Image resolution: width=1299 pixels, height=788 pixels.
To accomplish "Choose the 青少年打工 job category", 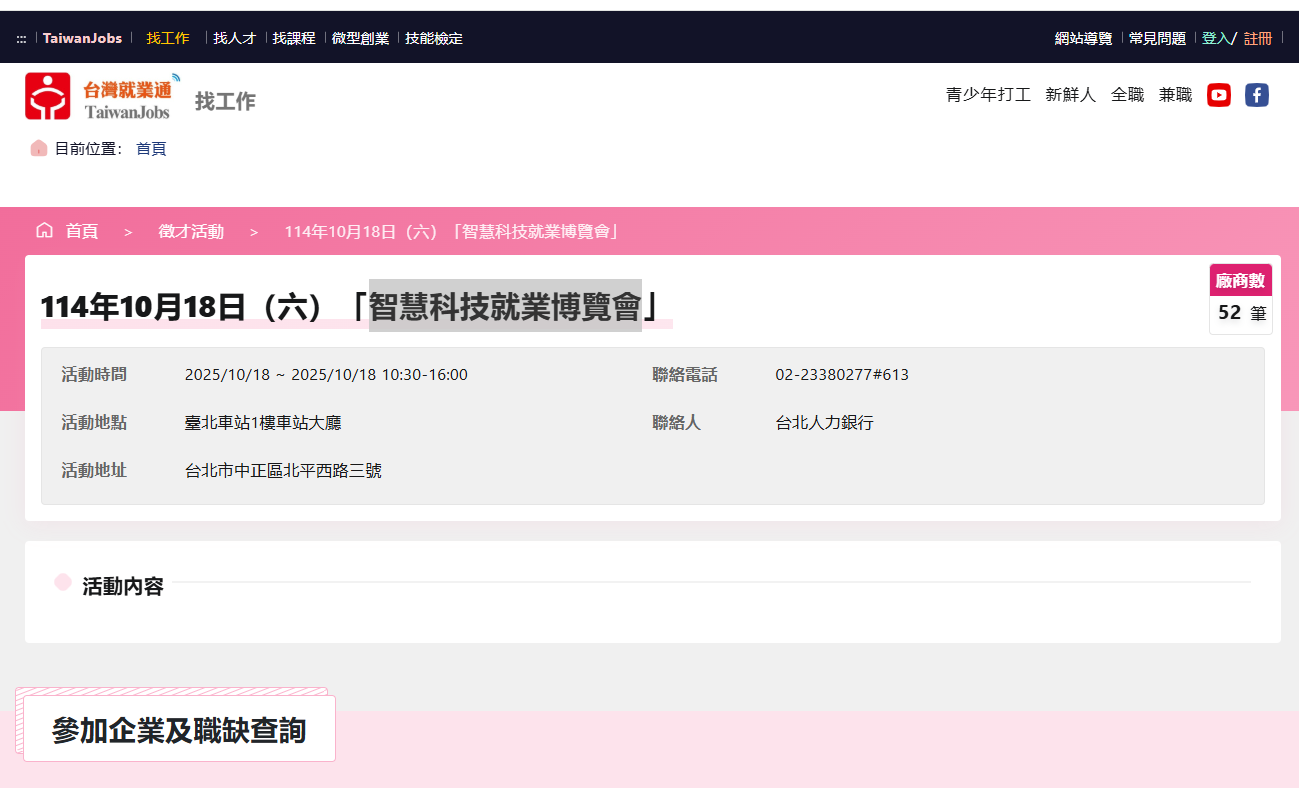I will click(x=988, y=95).
